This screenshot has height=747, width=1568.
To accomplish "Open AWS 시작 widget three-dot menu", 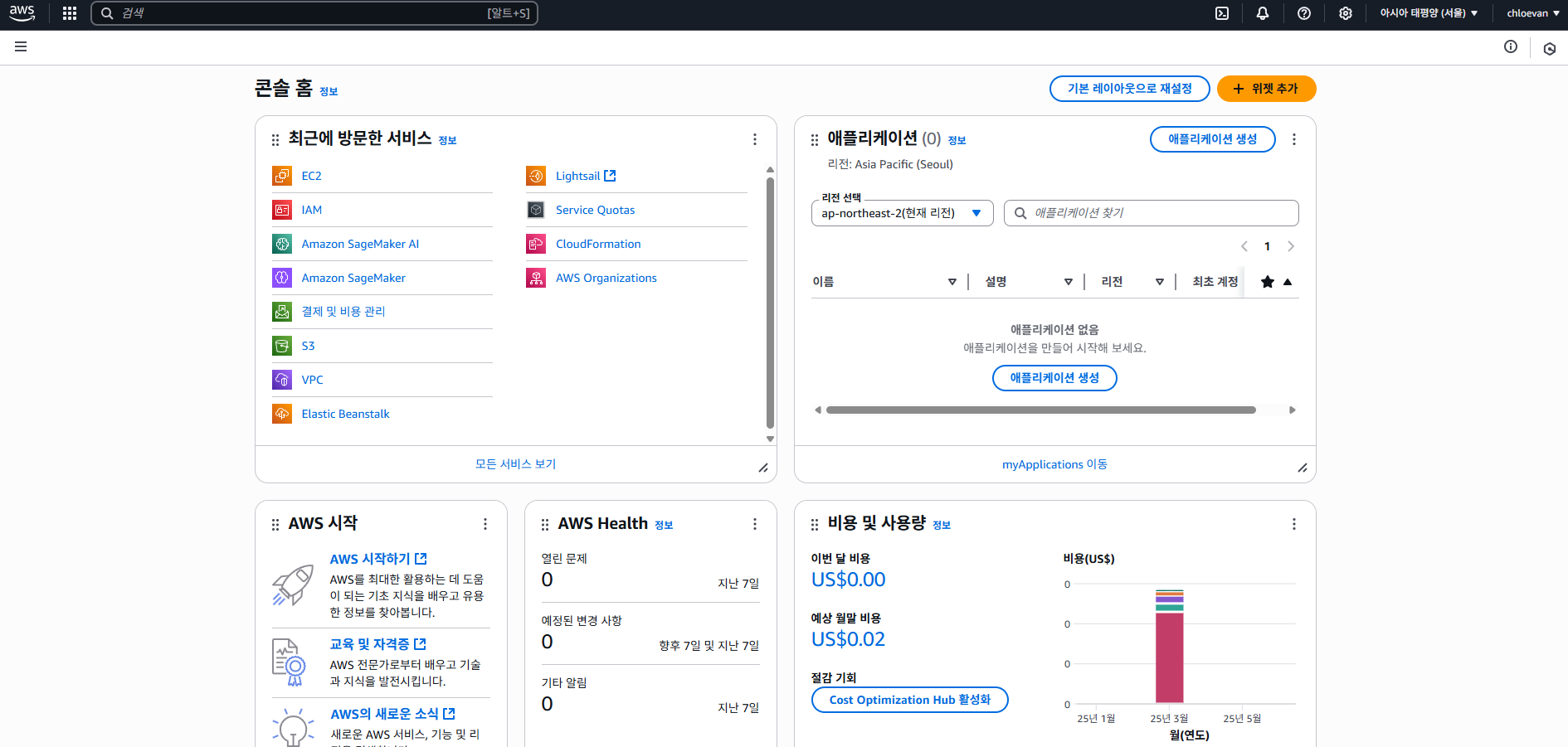I will point(485,524).
